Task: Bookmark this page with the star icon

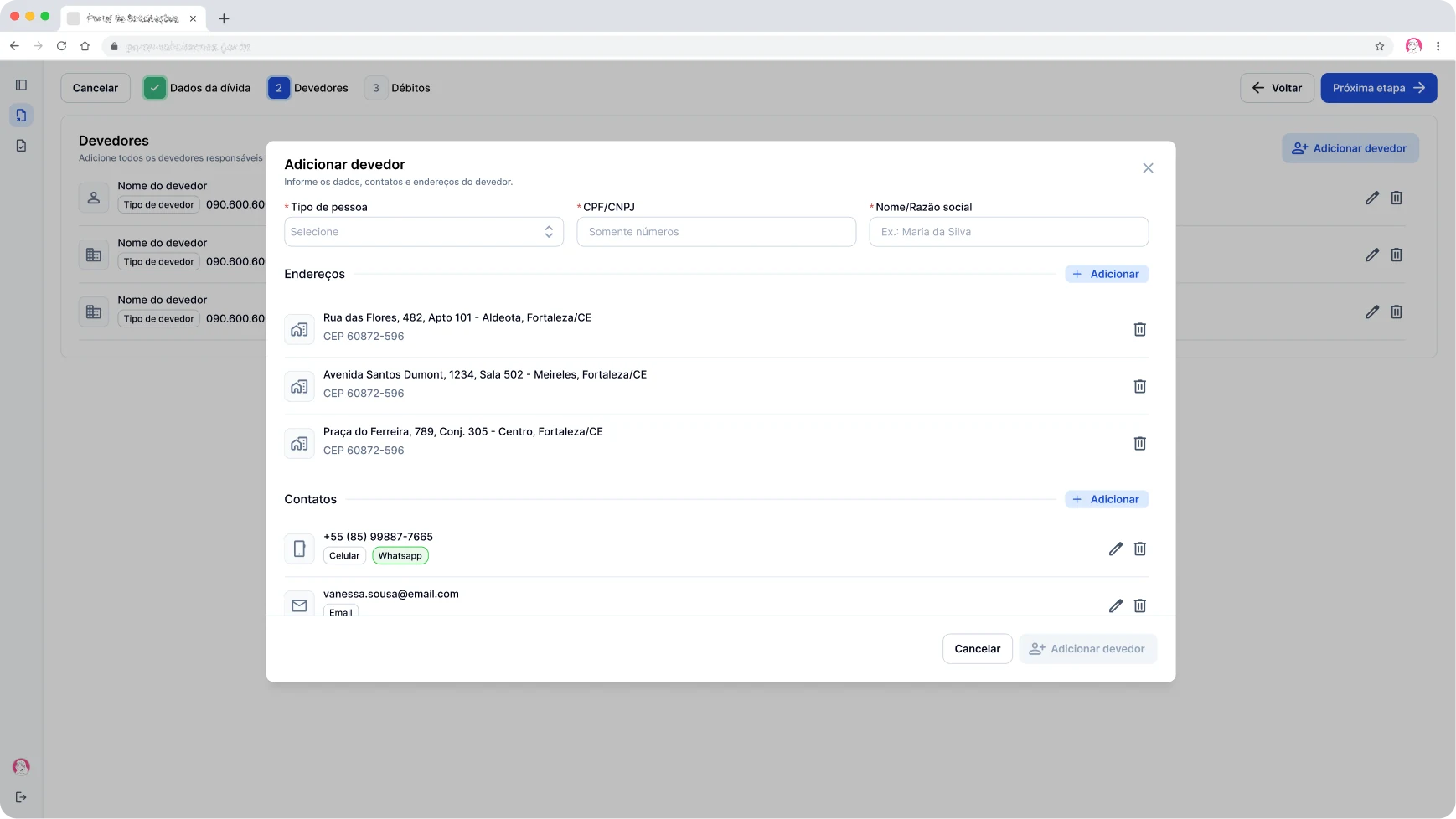Action: click(1379, 46)
